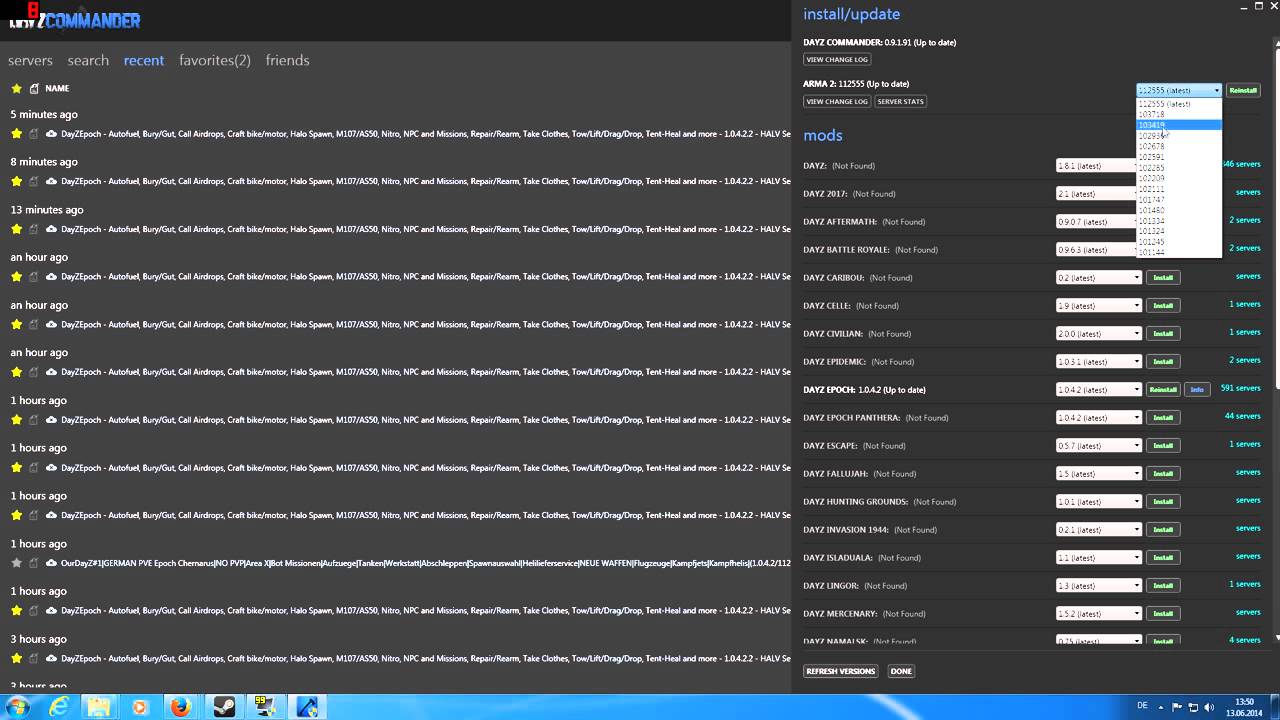Open the DAYZ EPOCH version dropdown

coord(1099,389)
